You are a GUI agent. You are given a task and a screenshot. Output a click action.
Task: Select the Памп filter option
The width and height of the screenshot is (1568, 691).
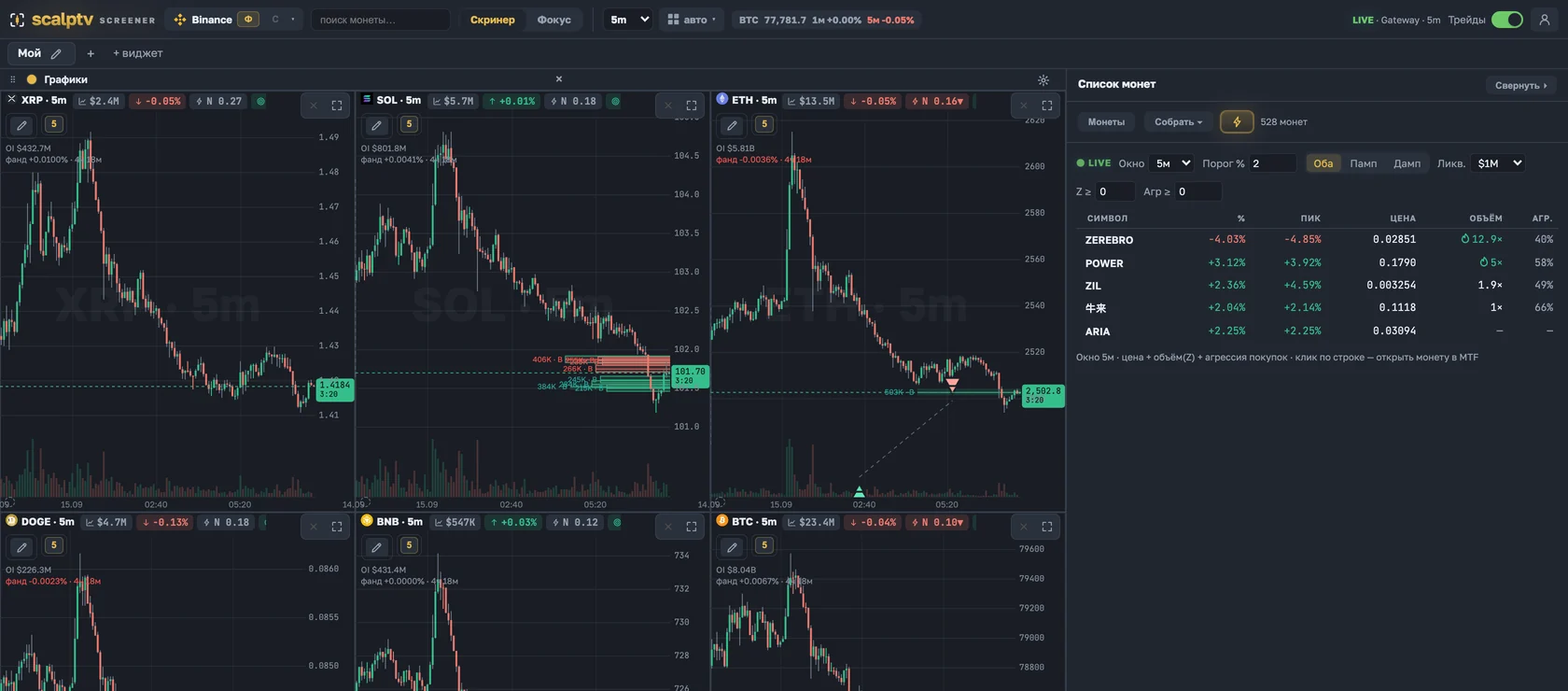(x=1363, y=163)
